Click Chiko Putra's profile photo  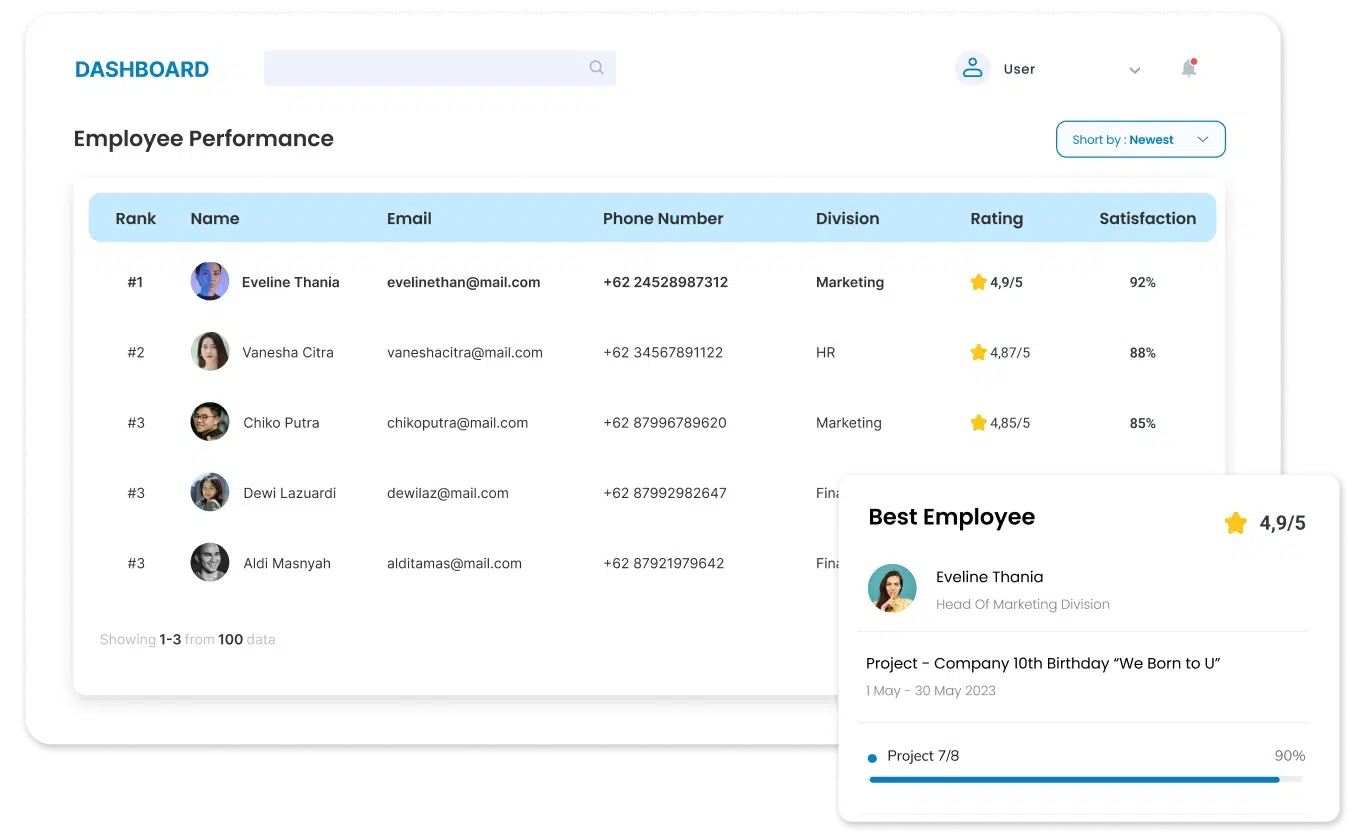click(x=210, y=423)
